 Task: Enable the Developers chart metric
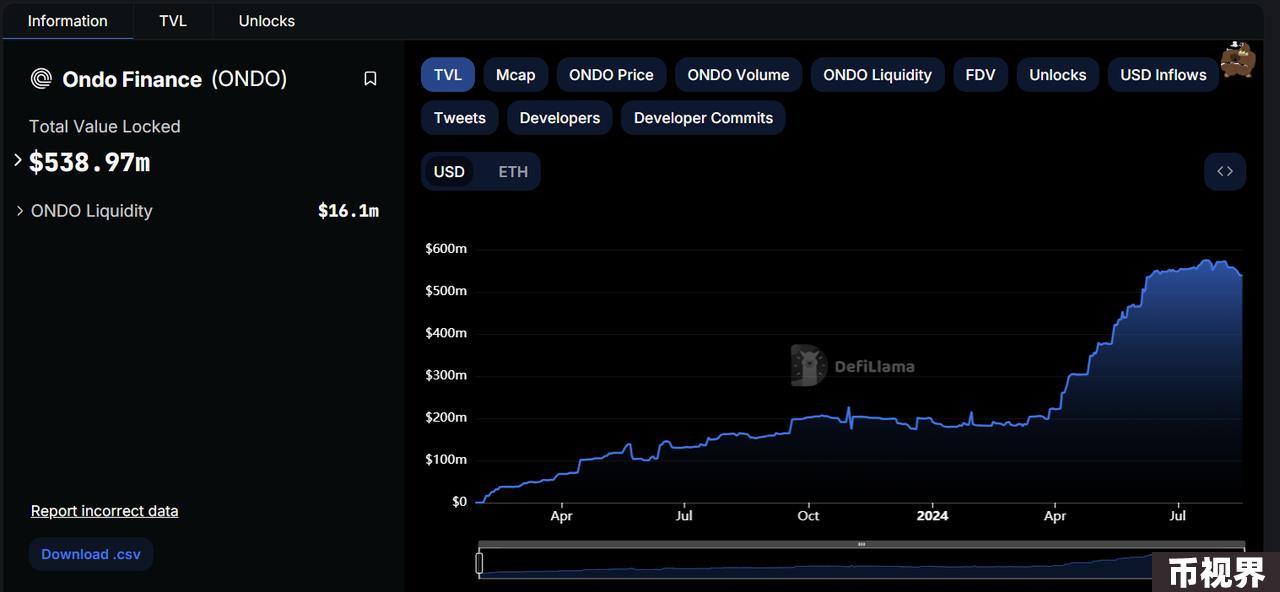coord(560,118)
